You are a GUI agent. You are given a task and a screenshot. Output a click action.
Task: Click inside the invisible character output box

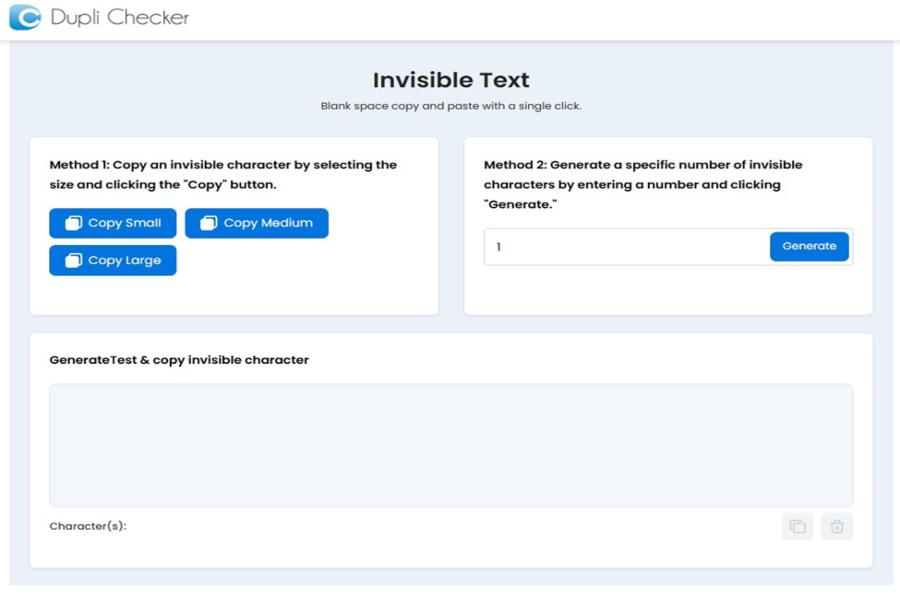click(451, 445)
